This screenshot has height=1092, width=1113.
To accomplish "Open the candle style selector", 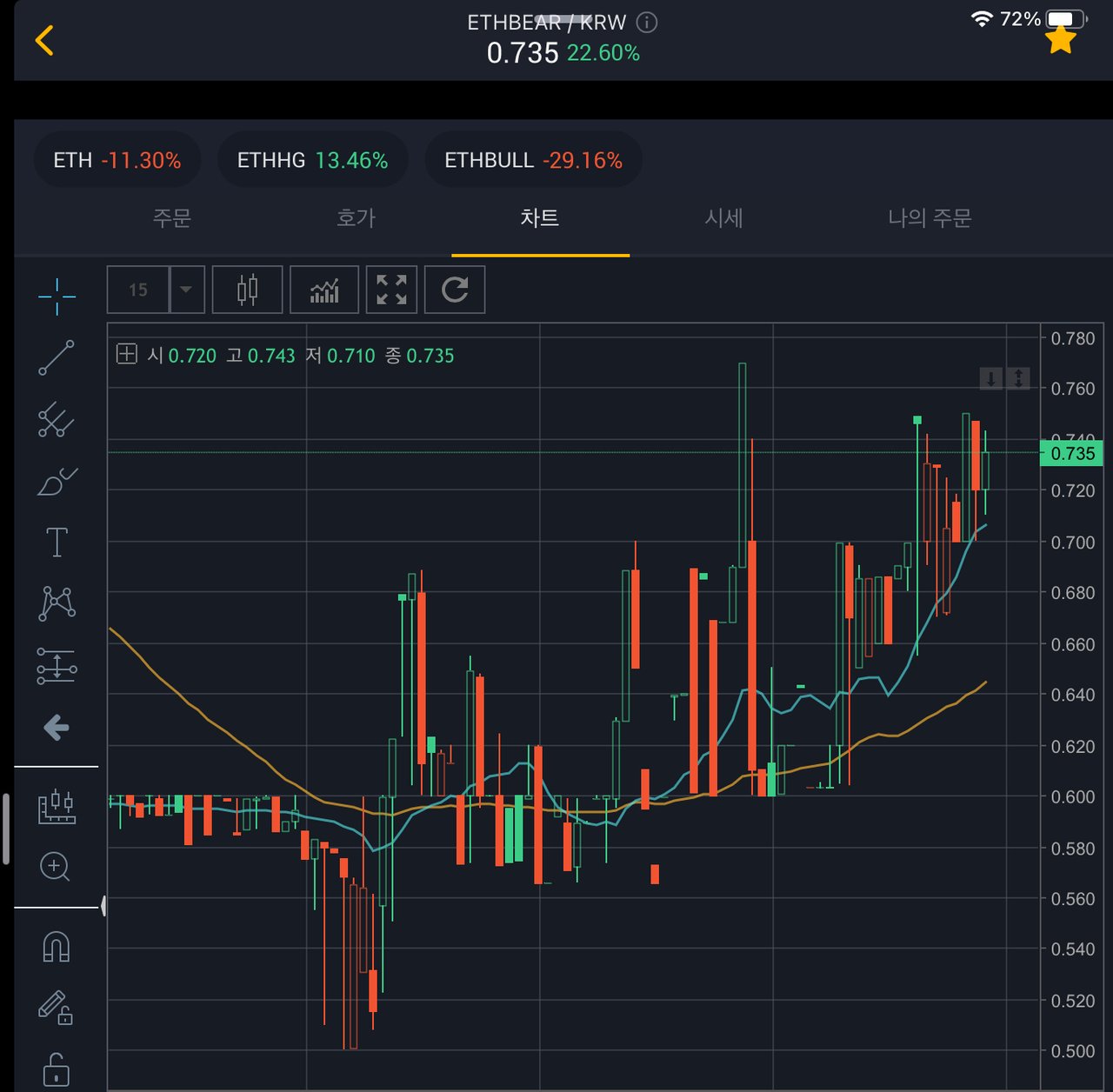I will coord(247,290).
